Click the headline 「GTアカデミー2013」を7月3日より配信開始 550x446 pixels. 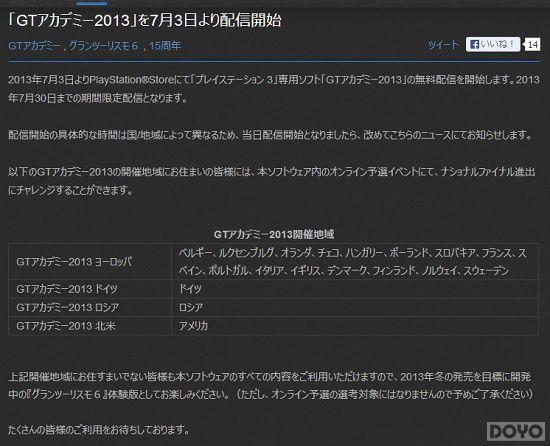click(x=145, y=21)
